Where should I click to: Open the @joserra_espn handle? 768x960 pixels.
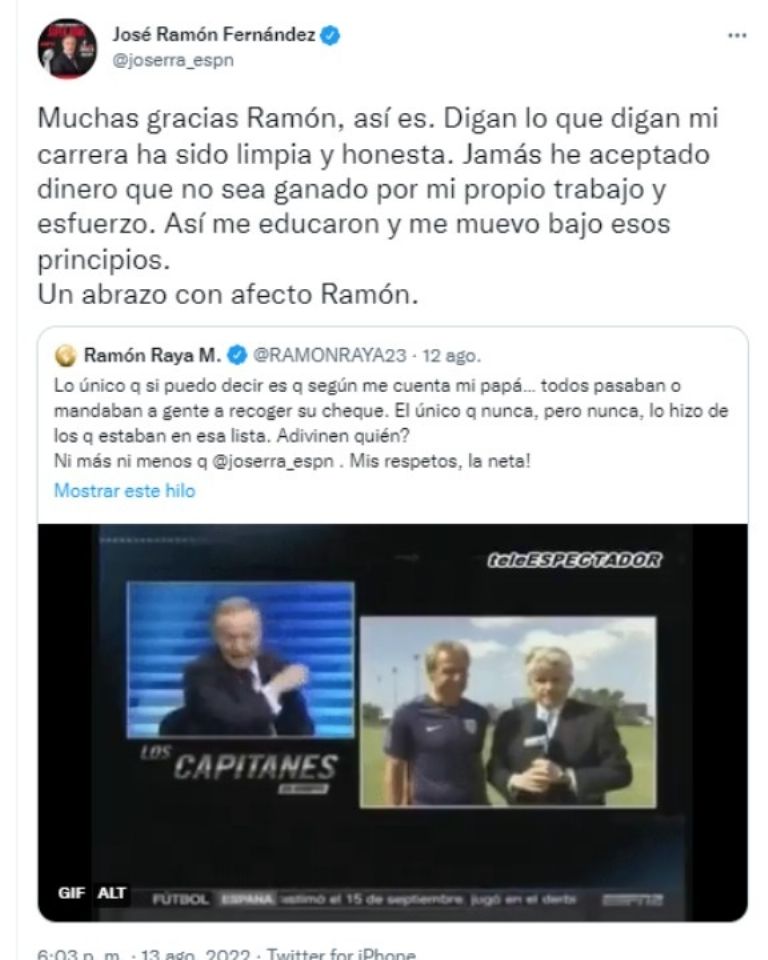[x=173, y=61]
